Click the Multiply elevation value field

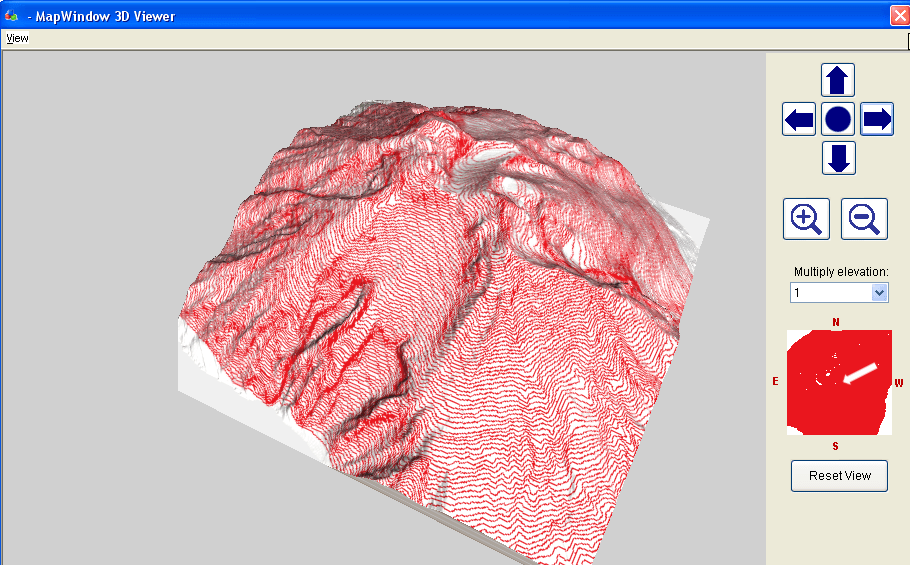coord(829,293)
